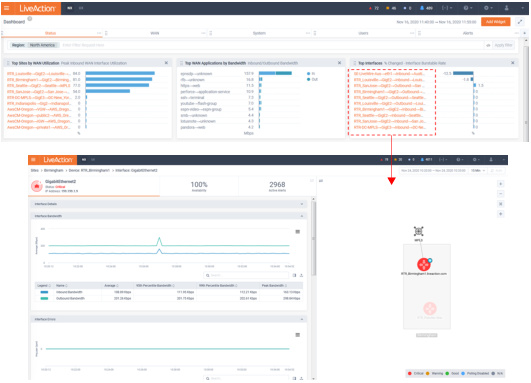Open options ellipsis on WAN tab
This screenshot has height=383, width=531.
(203, 33)
